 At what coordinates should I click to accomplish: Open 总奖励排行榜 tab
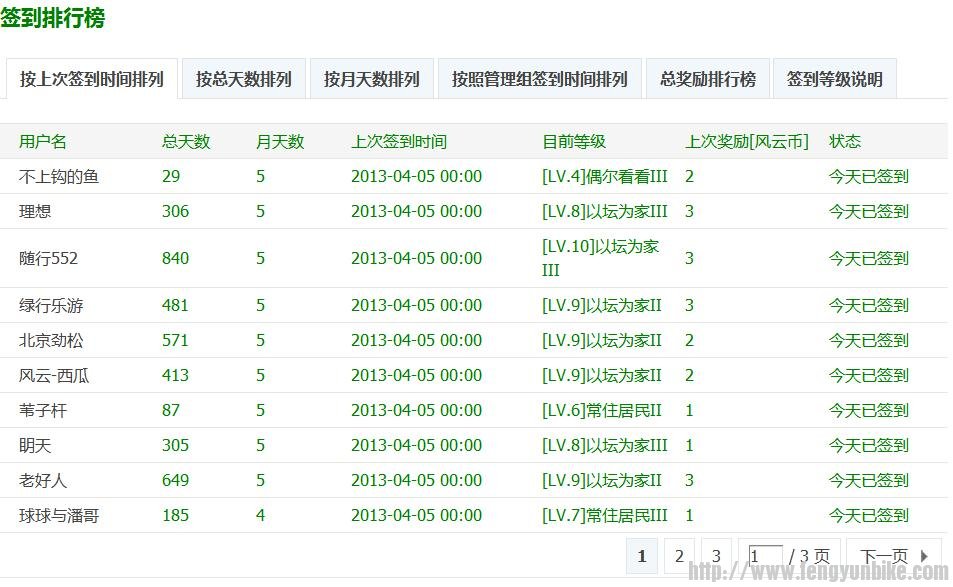pos(707,79)
